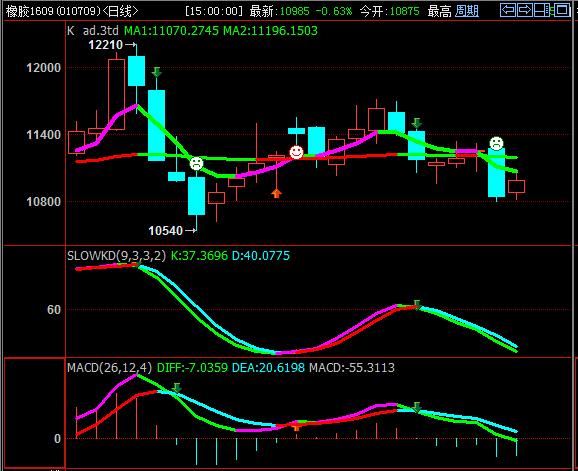Click the smiley face marker on chart
Screen dimensions: 578x471
point(296,152)
